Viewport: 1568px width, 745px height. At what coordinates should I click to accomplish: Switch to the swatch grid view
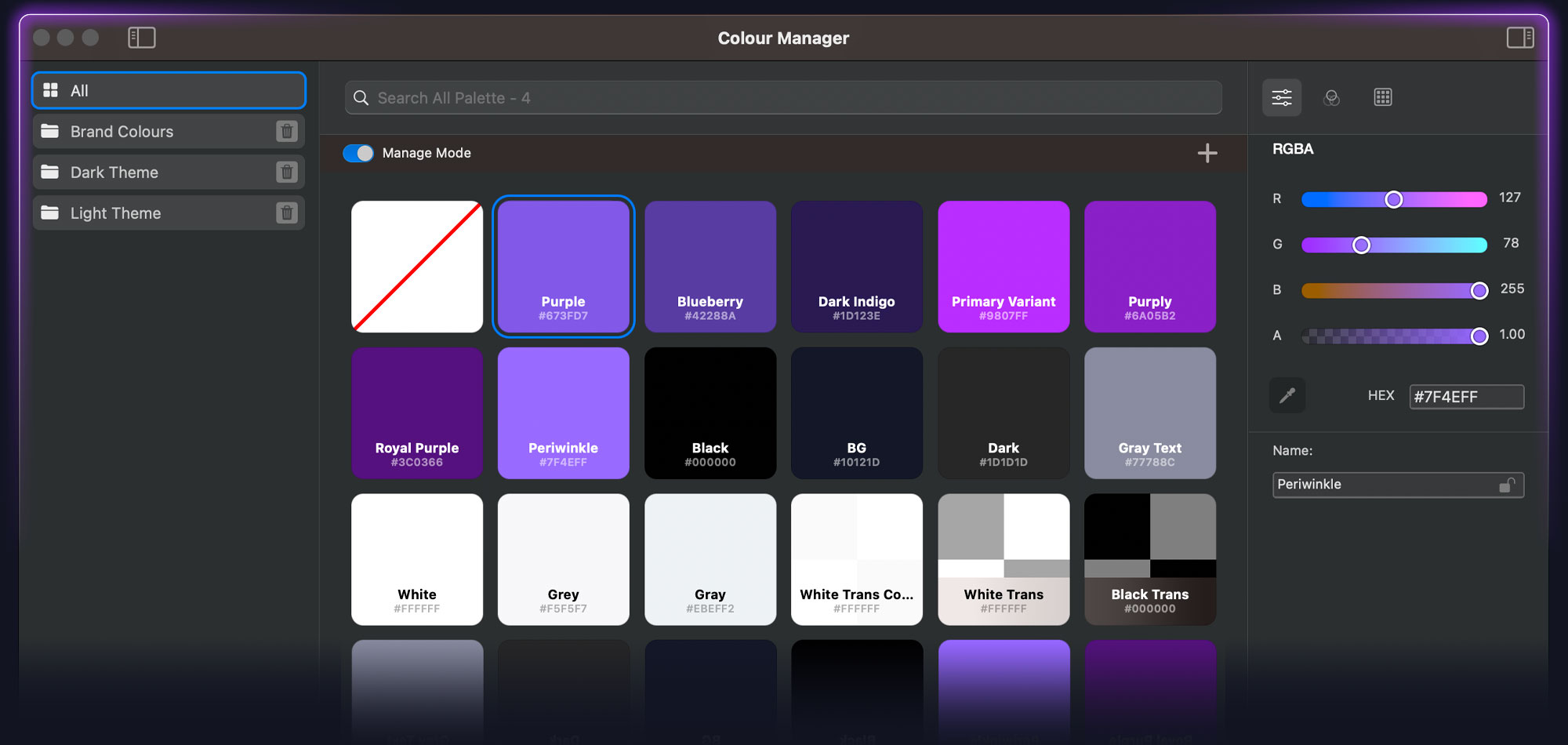(1383, 96)
